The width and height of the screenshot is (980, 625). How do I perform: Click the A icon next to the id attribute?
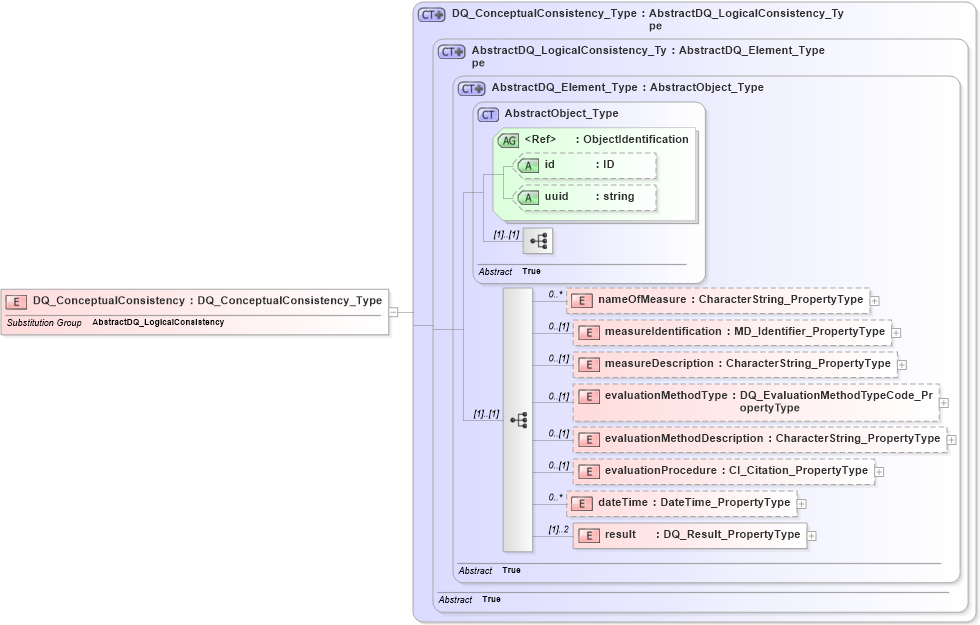point(529,165)
